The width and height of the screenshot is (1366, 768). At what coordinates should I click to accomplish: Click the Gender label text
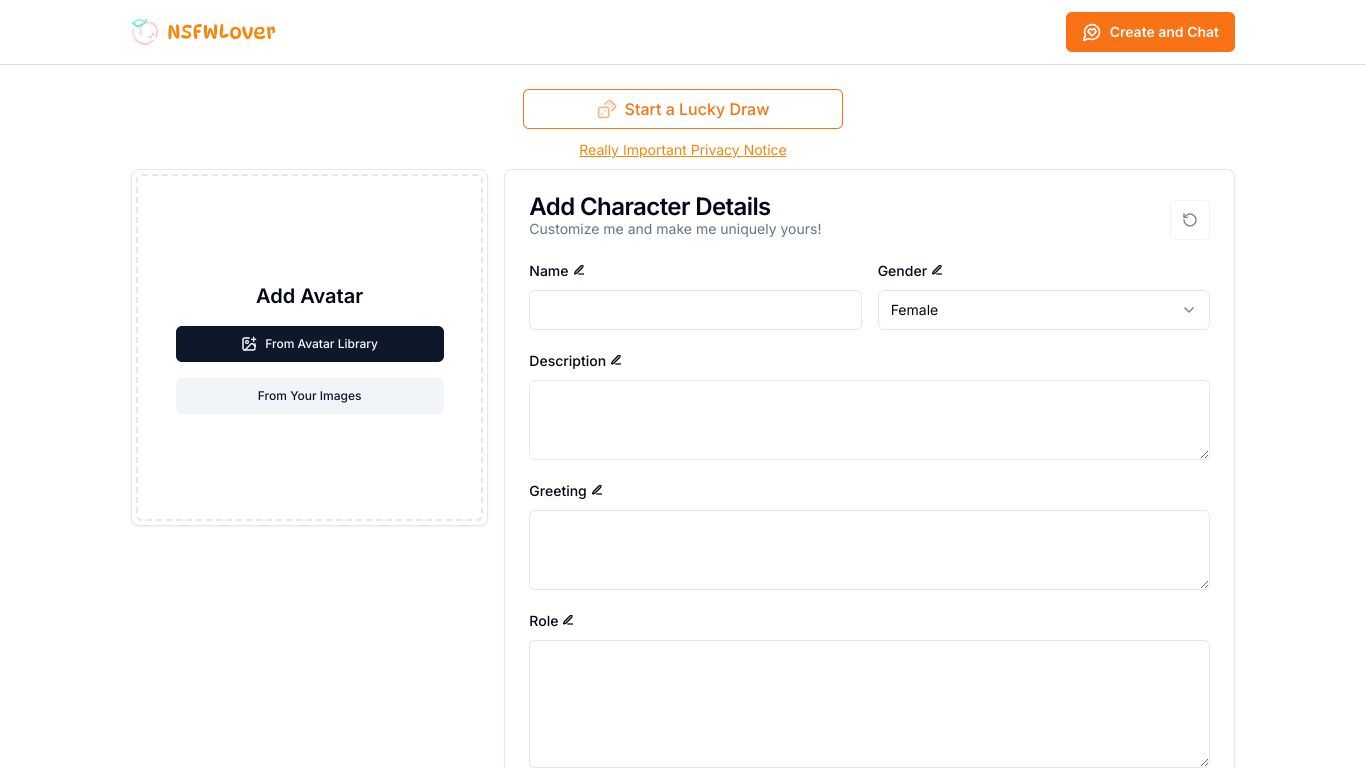coord(902,271)
